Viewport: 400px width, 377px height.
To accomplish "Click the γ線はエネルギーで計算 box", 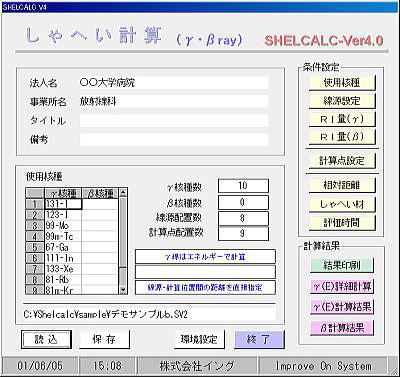I will tap(205, 257).
